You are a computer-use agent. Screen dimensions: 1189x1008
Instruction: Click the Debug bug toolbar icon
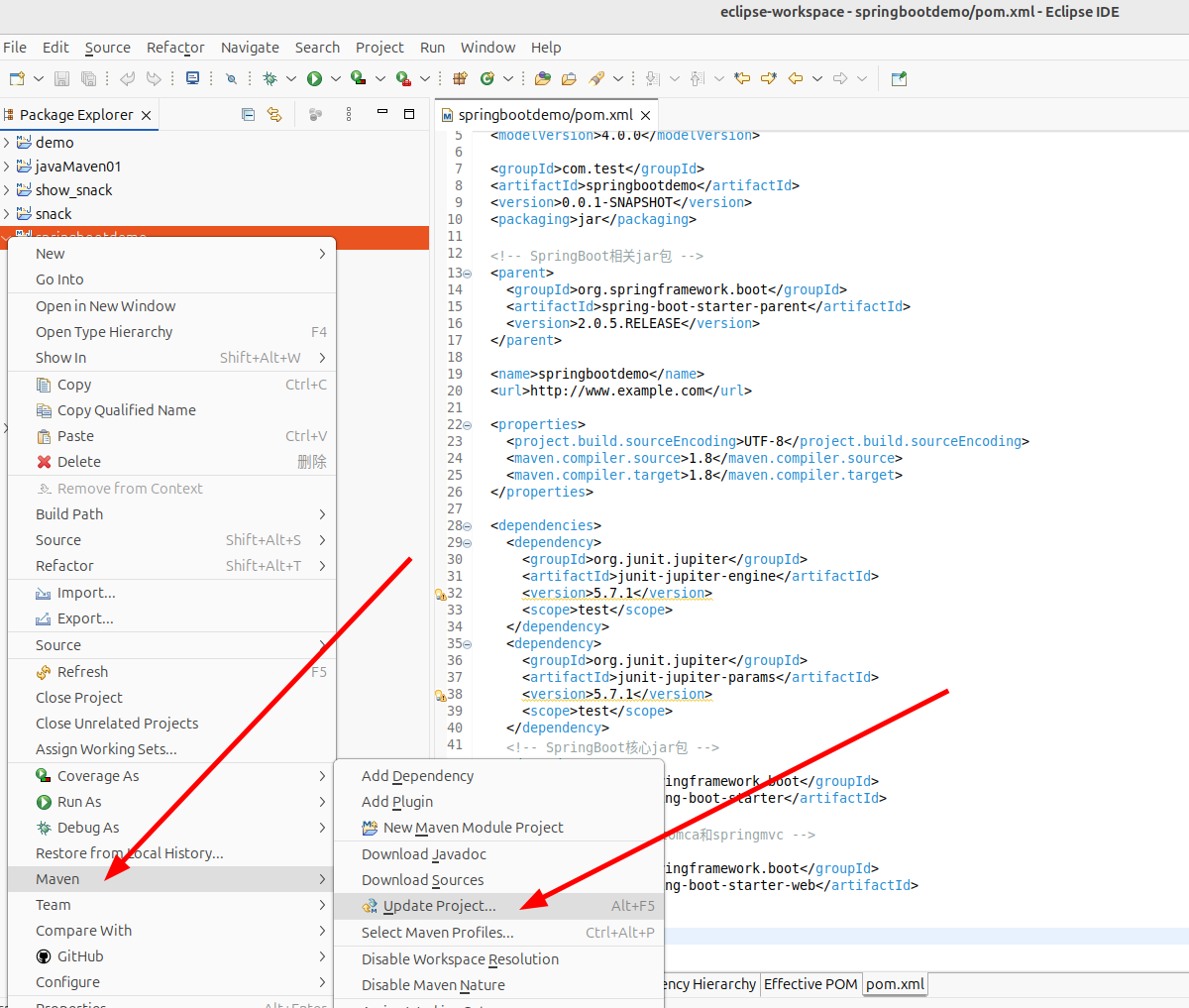tap(270, 78)
